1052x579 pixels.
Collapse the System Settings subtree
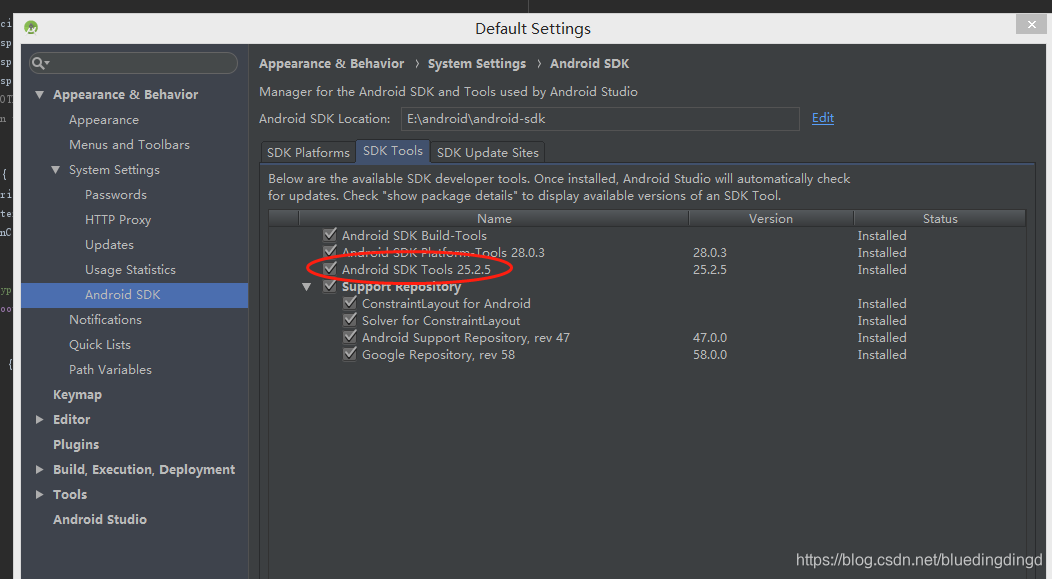[56, 170]
